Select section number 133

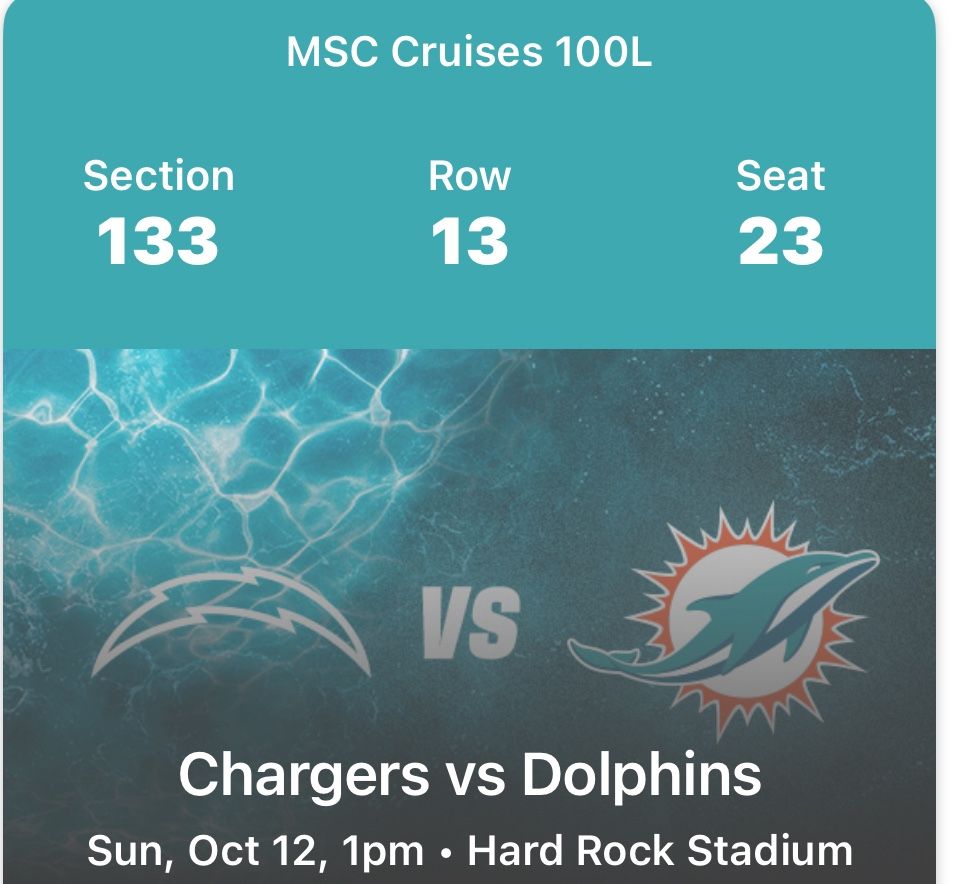pos(158,242)
